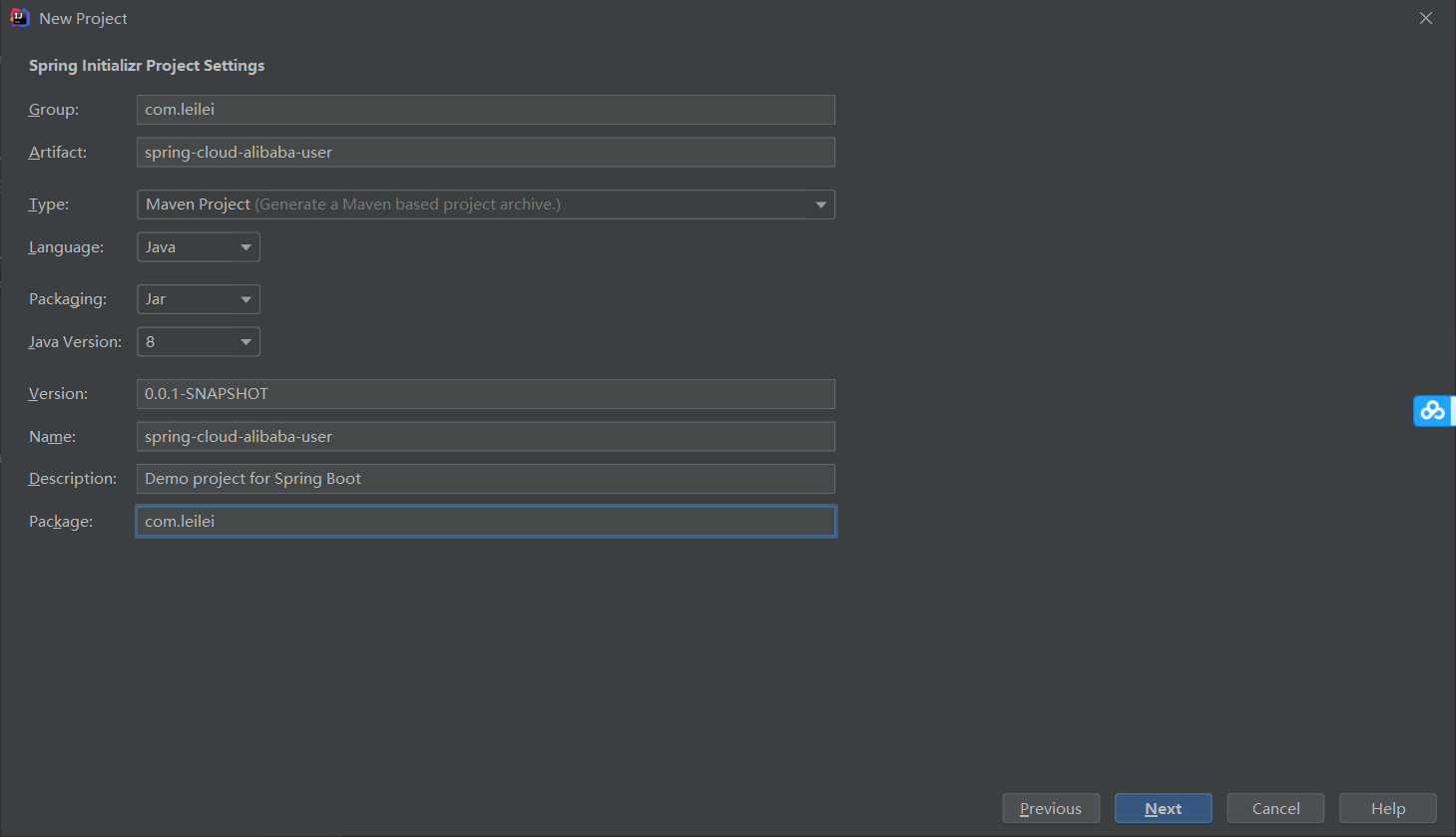
Task: Click the Artifact label
Action: 58,153
